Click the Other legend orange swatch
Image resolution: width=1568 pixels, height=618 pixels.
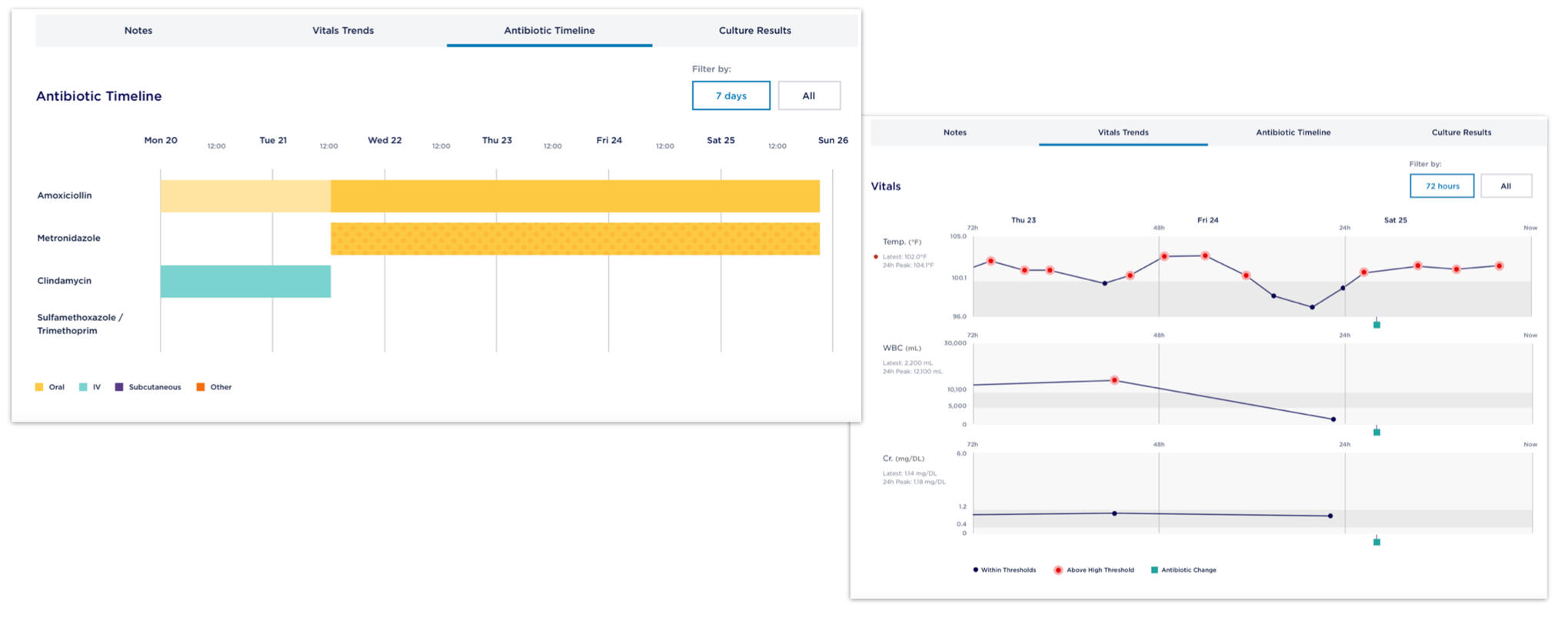pyautogui.click(x=201, y=387)
